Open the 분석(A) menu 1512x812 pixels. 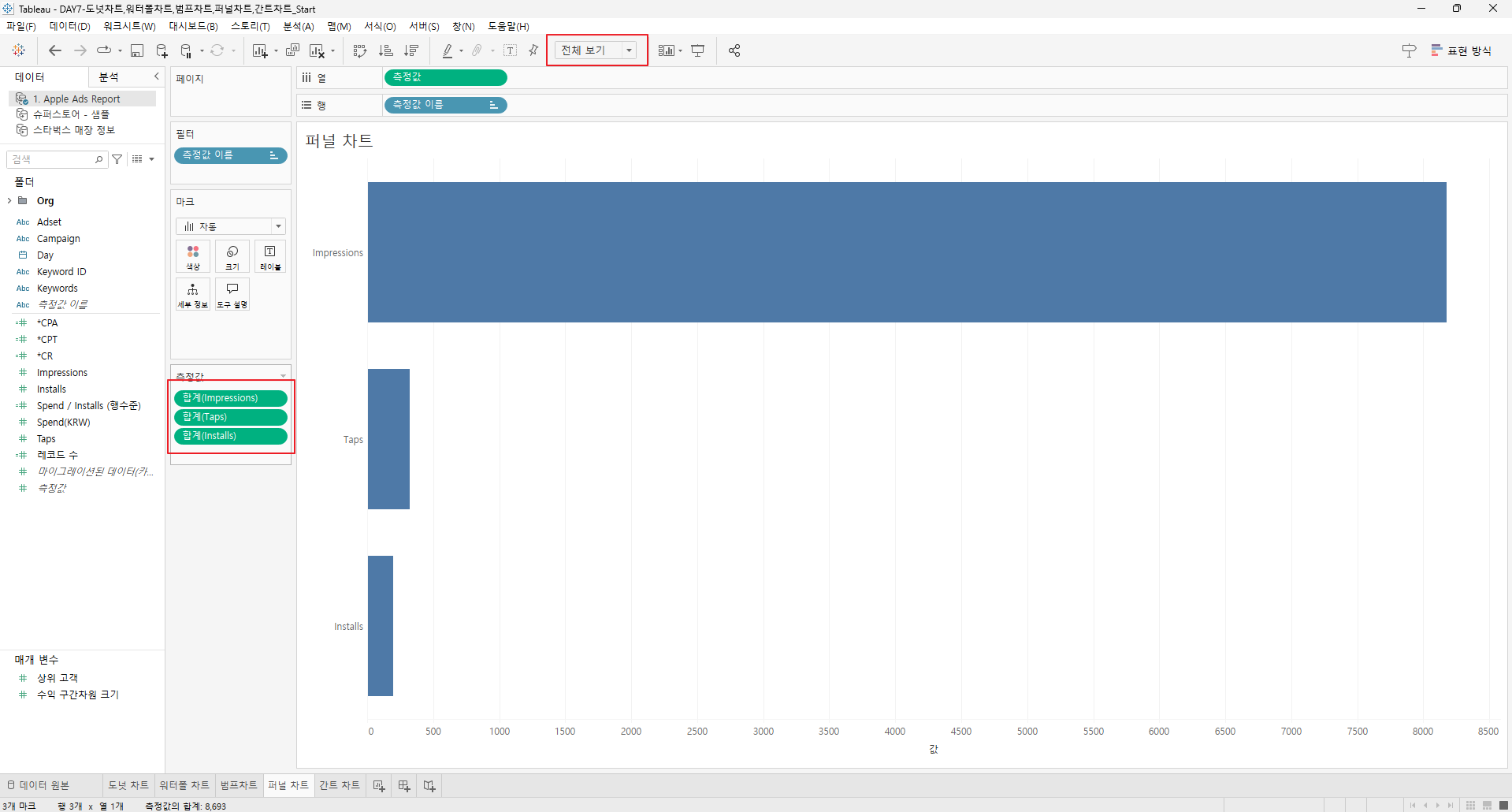click(x=299, y=26)
